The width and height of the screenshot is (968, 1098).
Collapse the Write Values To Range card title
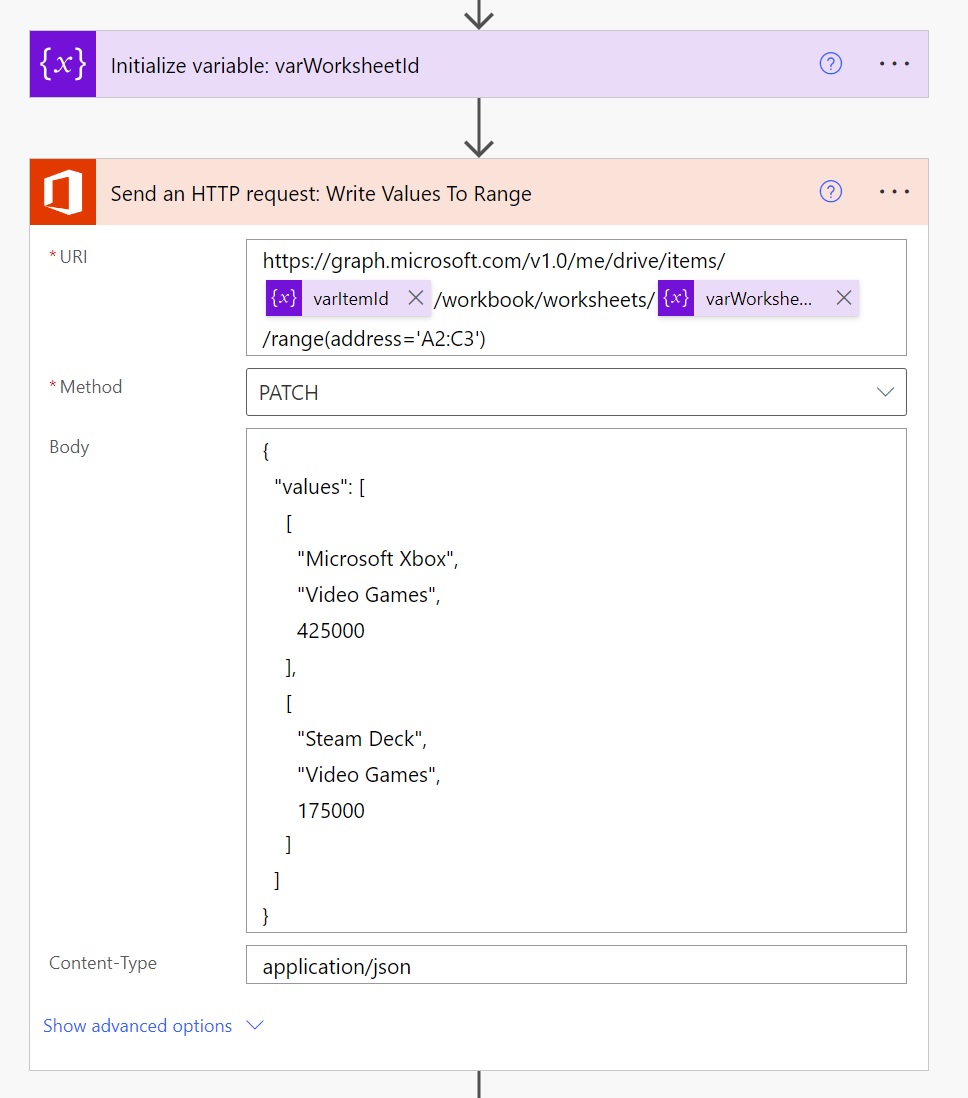[x=320, y=194]
